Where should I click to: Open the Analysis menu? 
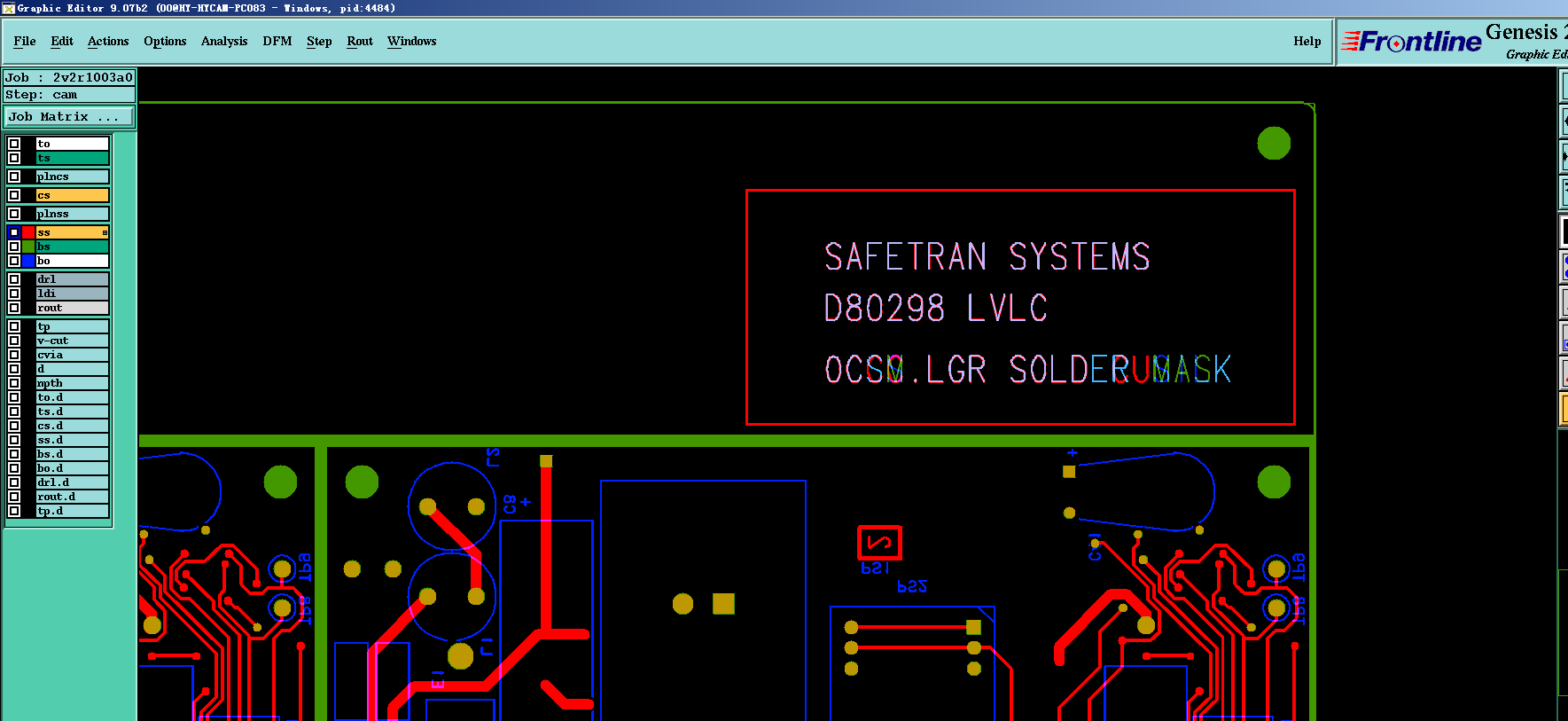click(224, 41)
